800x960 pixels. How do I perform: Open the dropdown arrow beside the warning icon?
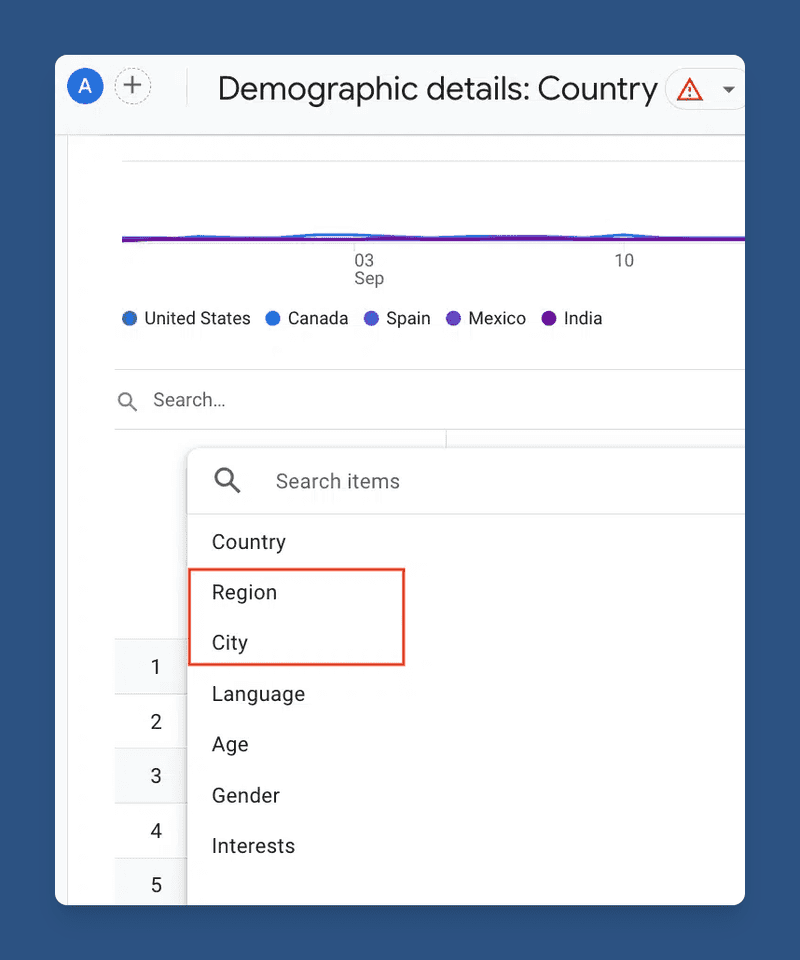coord(728,90)
